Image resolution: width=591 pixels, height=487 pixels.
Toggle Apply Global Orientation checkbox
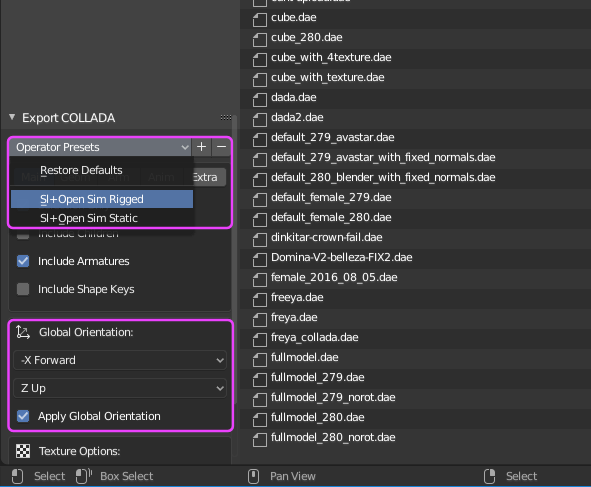tap(23, 416)
